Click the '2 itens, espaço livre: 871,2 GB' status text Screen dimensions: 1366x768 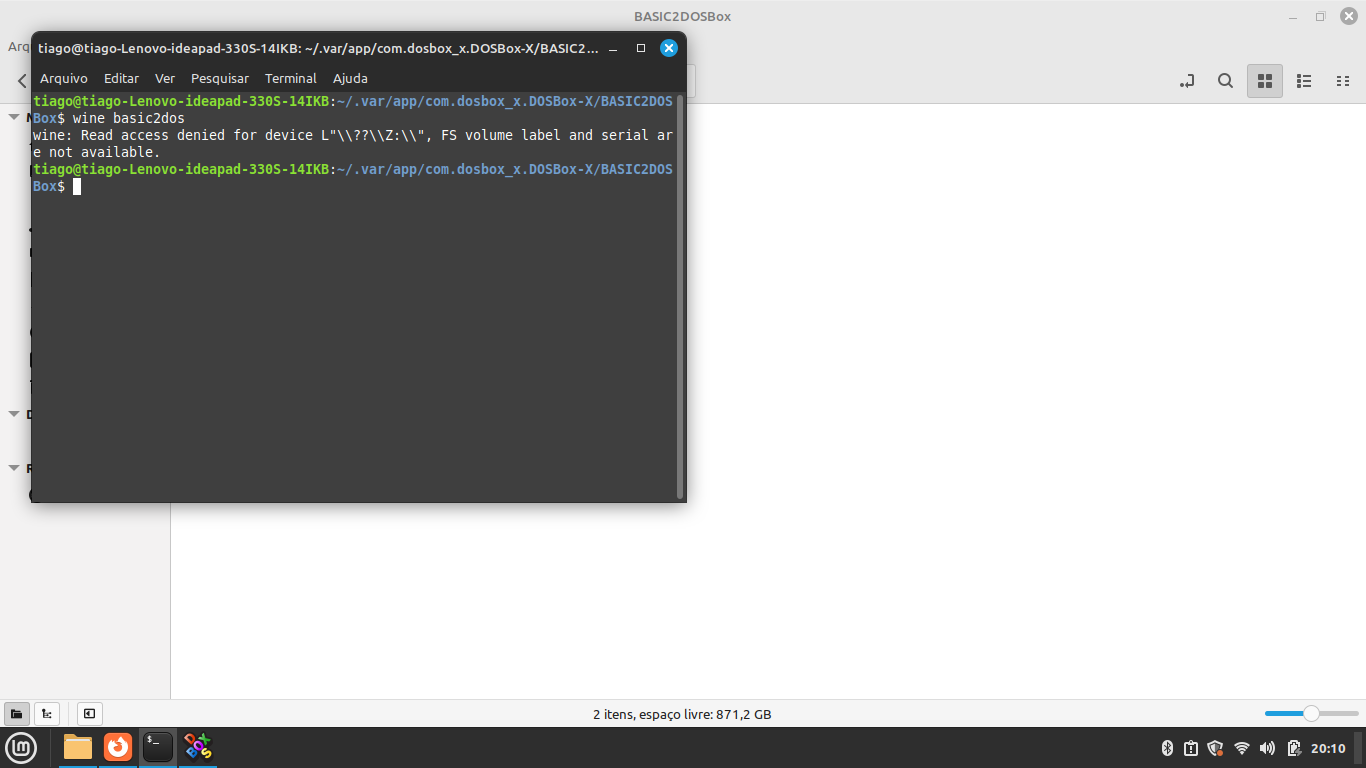click(682, 714)
